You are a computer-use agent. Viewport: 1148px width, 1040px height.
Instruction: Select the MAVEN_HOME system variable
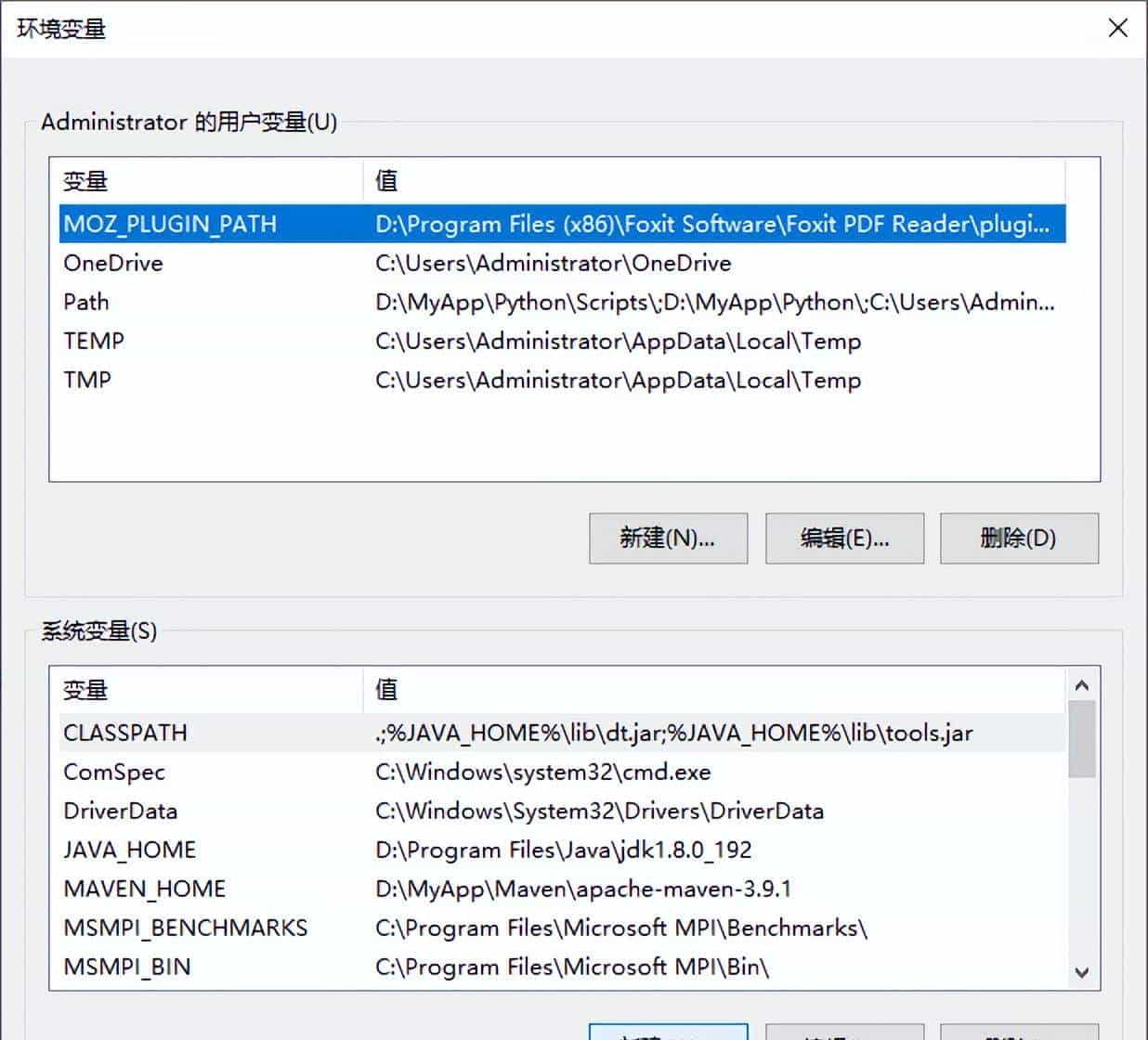562,889
